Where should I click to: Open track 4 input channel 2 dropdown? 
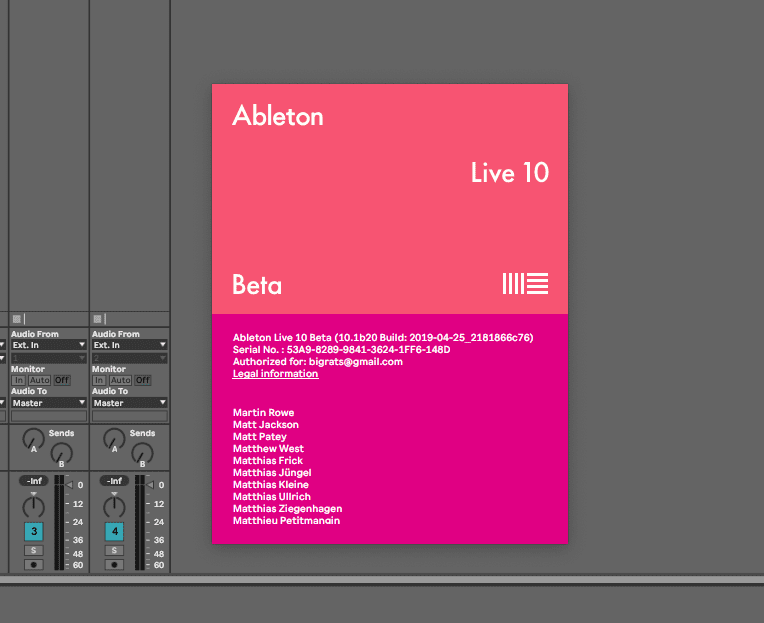[130, 359]
